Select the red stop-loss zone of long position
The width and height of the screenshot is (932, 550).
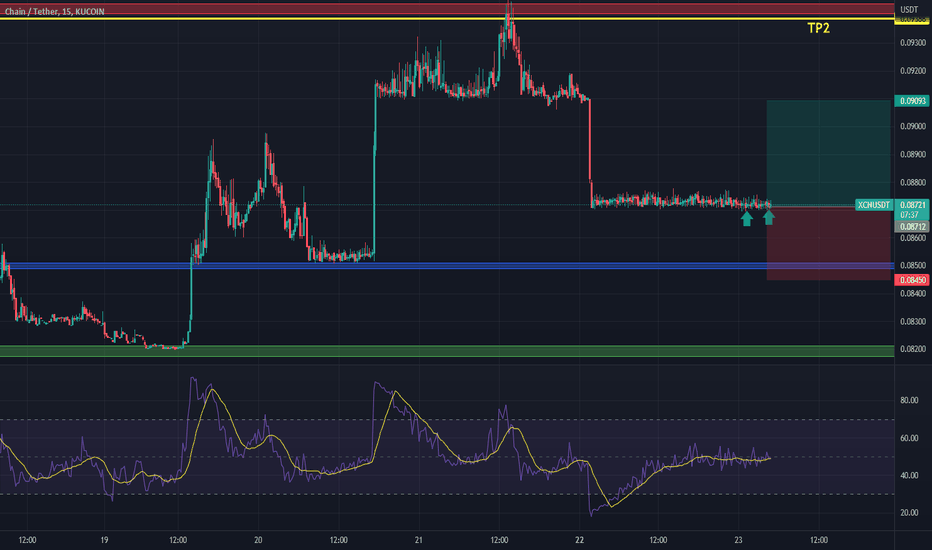(x=829, y=243)
